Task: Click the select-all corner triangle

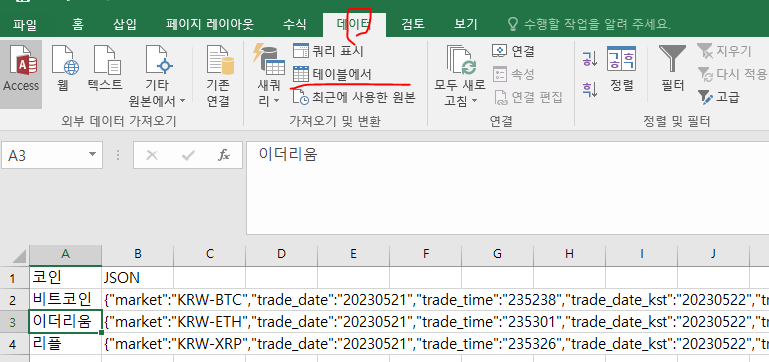Action: point(18,256)
